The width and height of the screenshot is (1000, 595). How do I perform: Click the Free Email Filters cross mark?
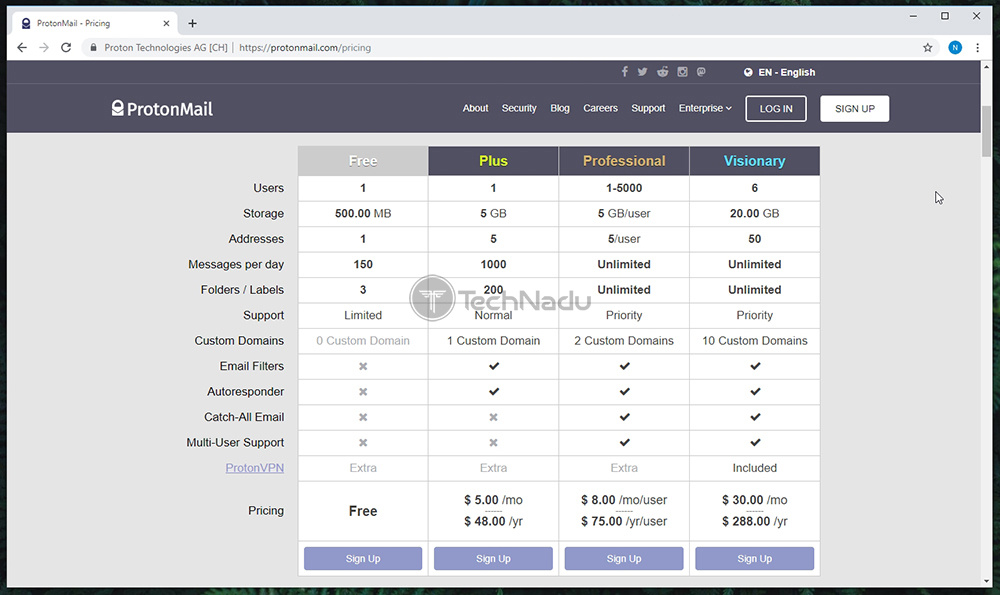[x=363, y=366]
